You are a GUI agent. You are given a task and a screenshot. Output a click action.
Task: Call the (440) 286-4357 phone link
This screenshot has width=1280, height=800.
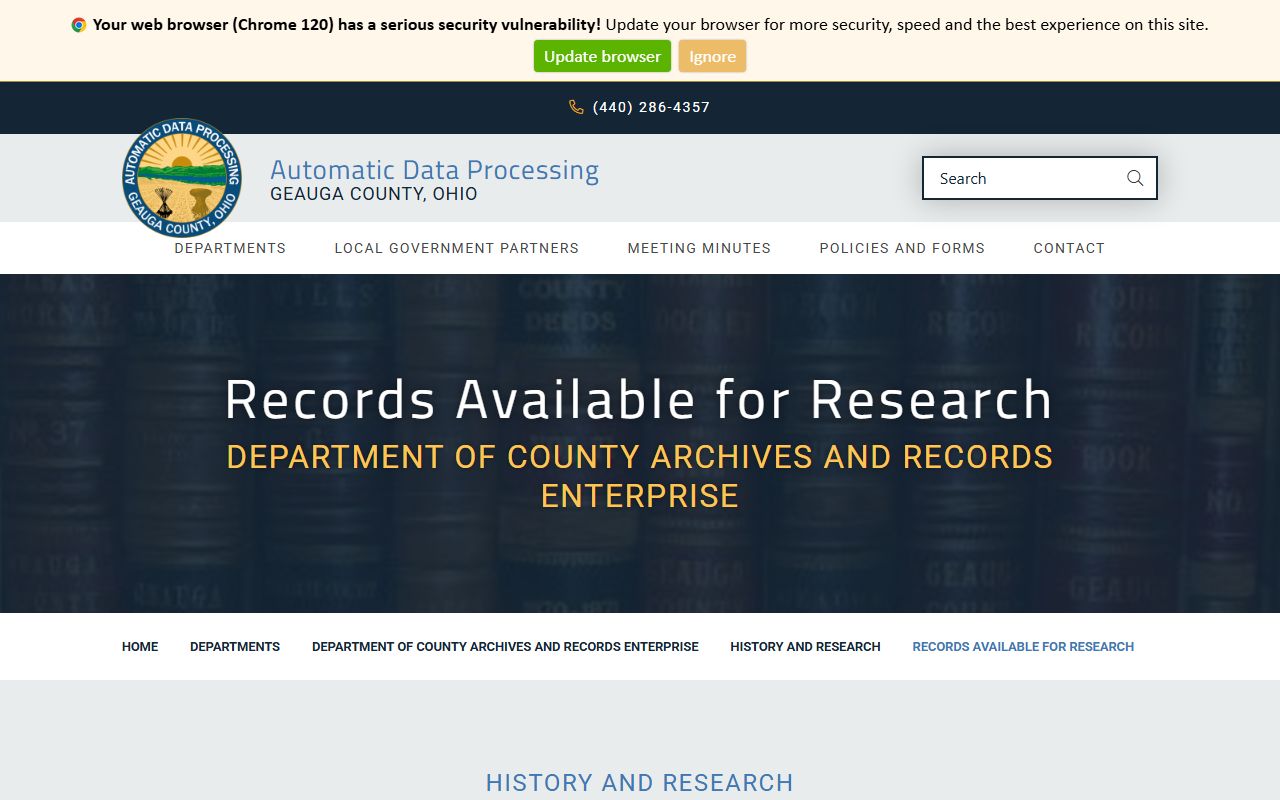[x=651, y=107]
